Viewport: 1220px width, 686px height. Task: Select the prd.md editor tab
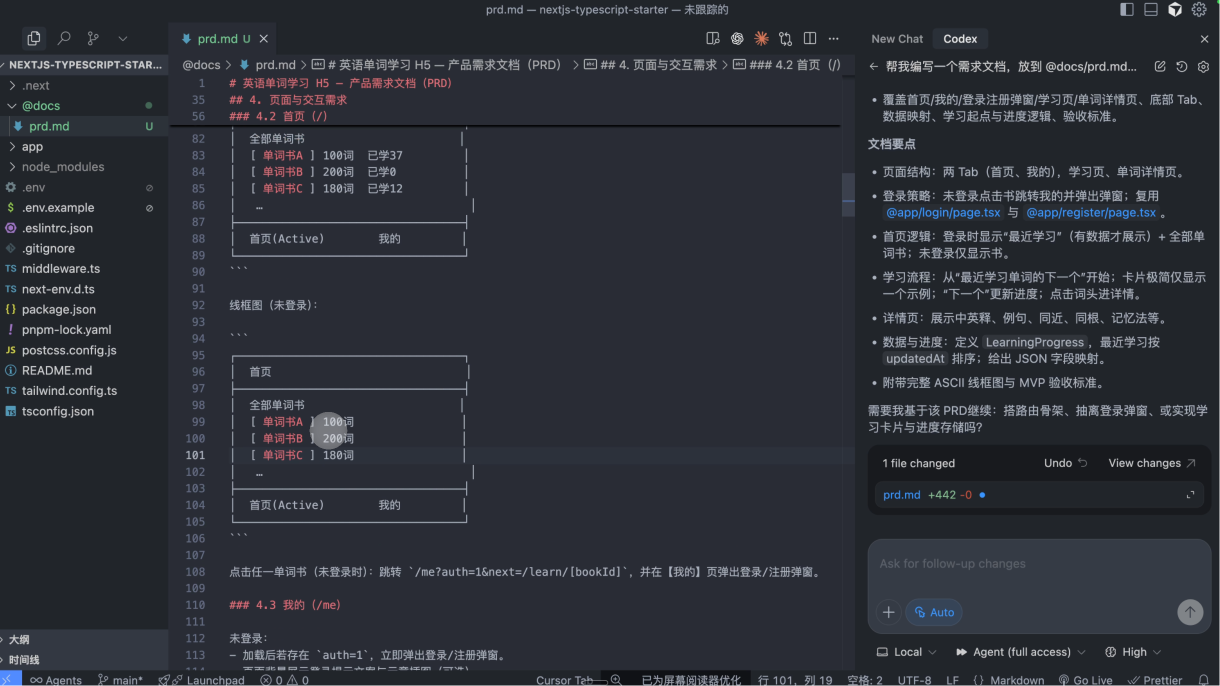pos(217,38)
